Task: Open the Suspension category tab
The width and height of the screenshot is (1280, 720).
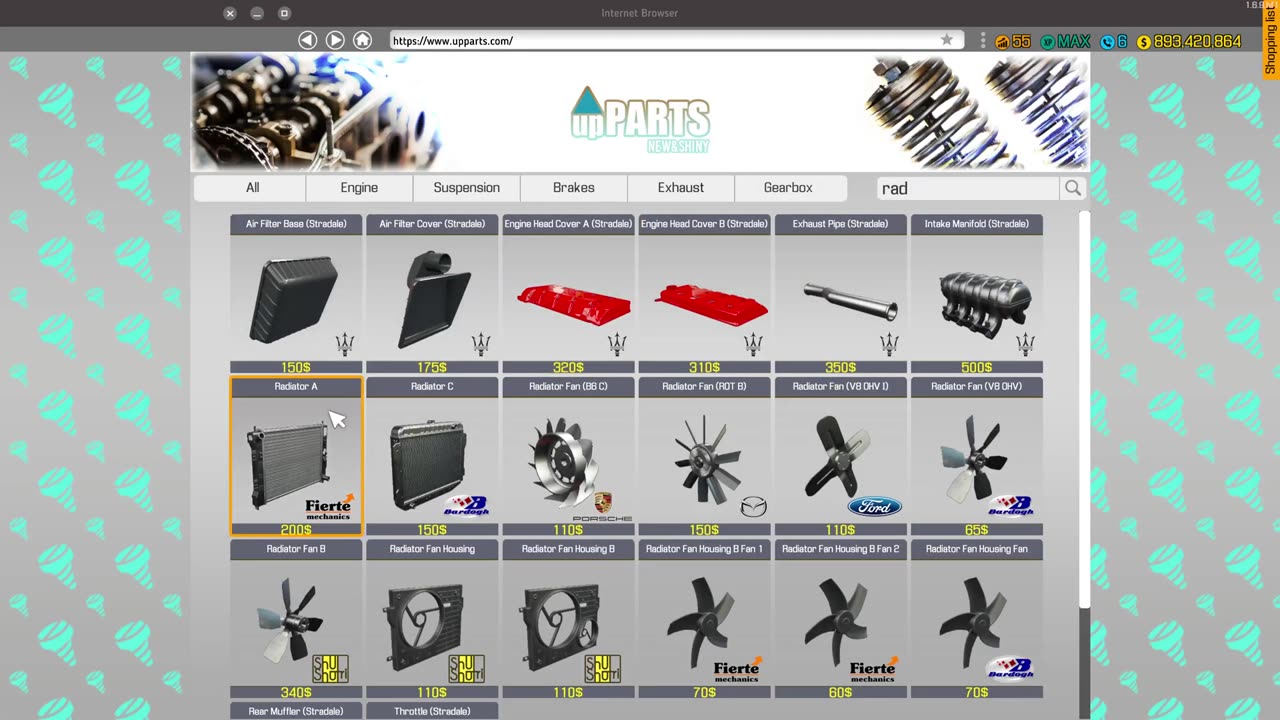Action: pyautogui.click(x=466, y=188)
